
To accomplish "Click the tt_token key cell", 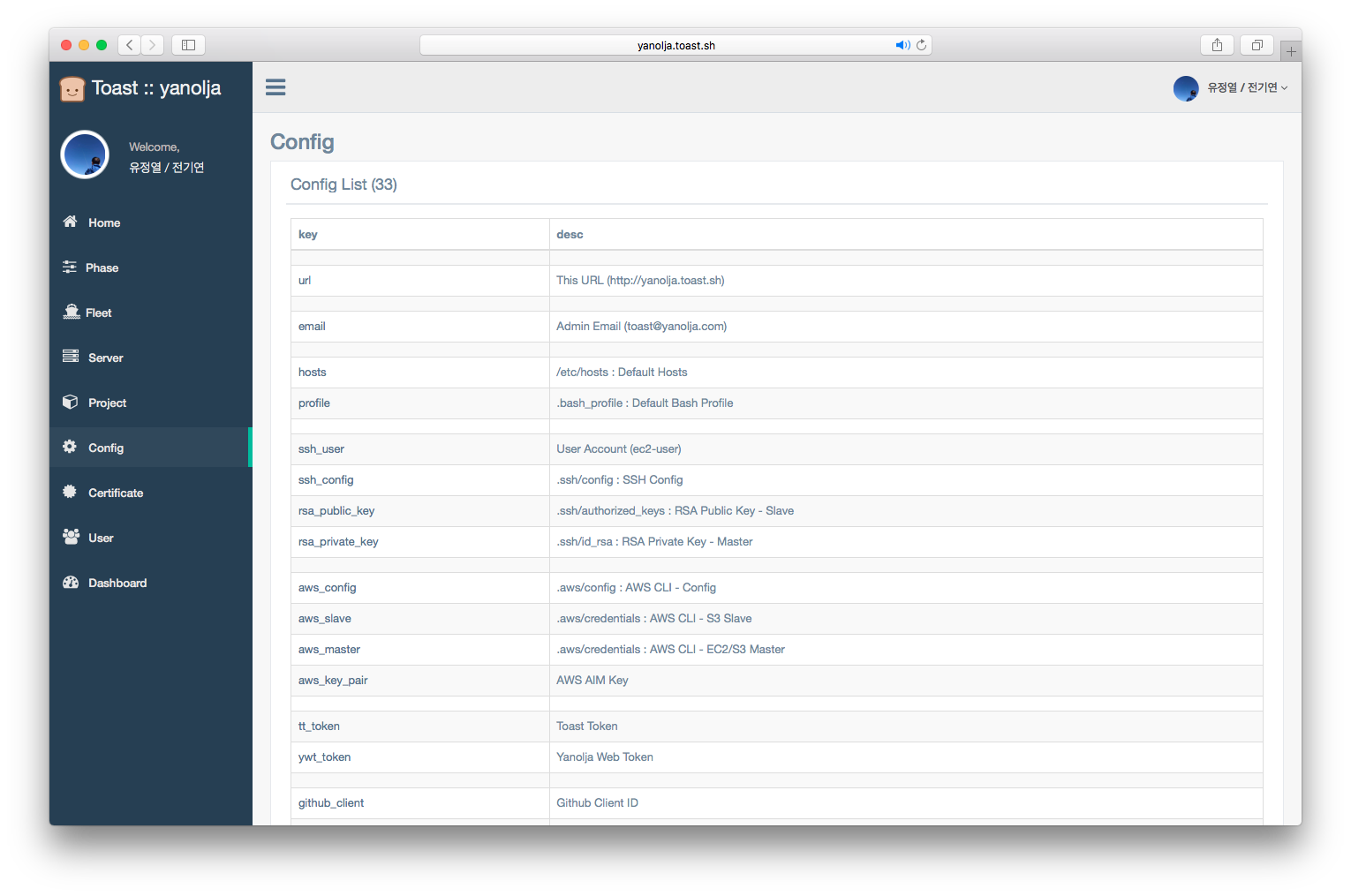I will (x=420, y=727).
